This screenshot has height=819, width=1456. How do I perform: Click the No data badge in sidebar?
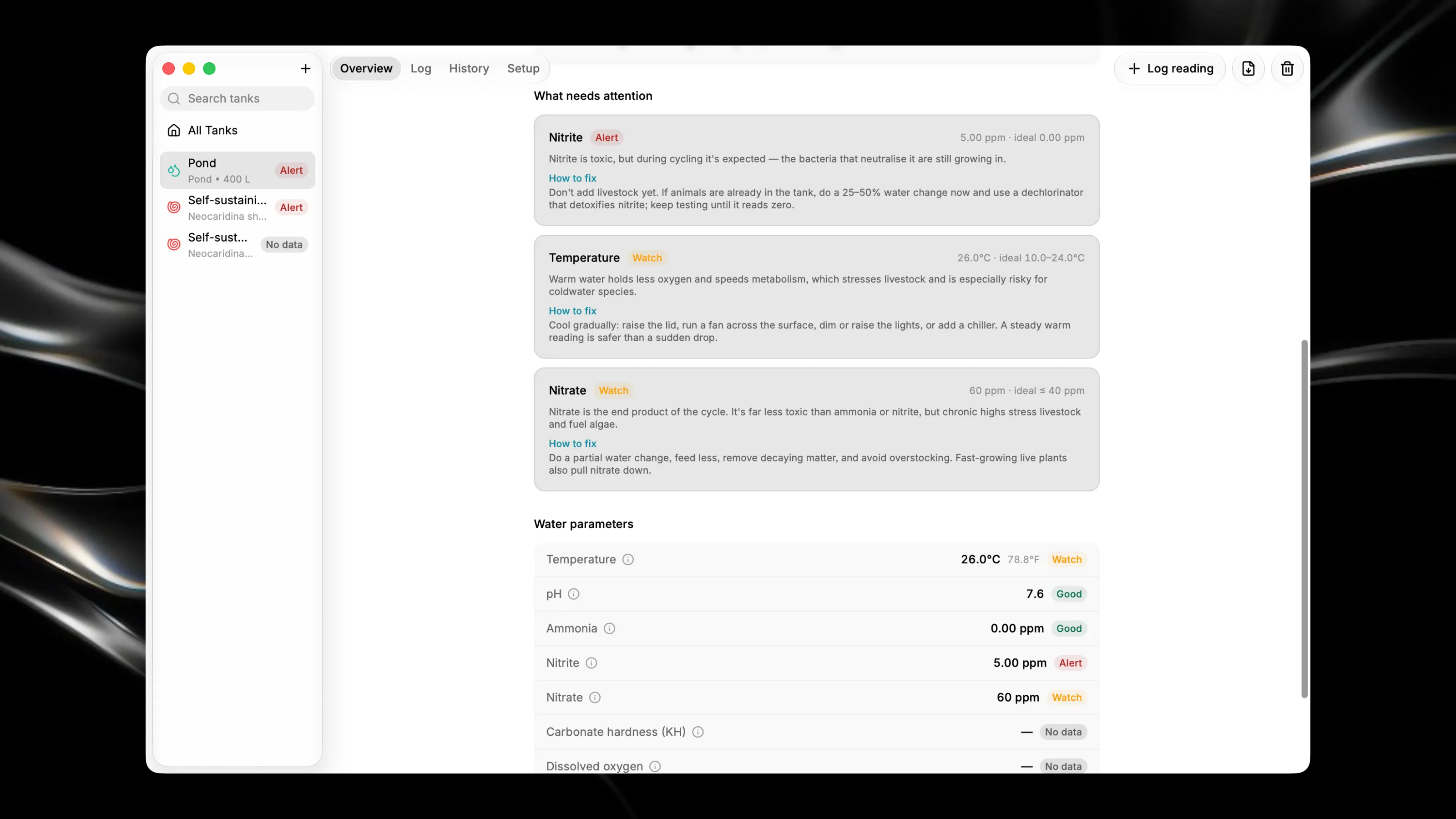pos(284,245)
